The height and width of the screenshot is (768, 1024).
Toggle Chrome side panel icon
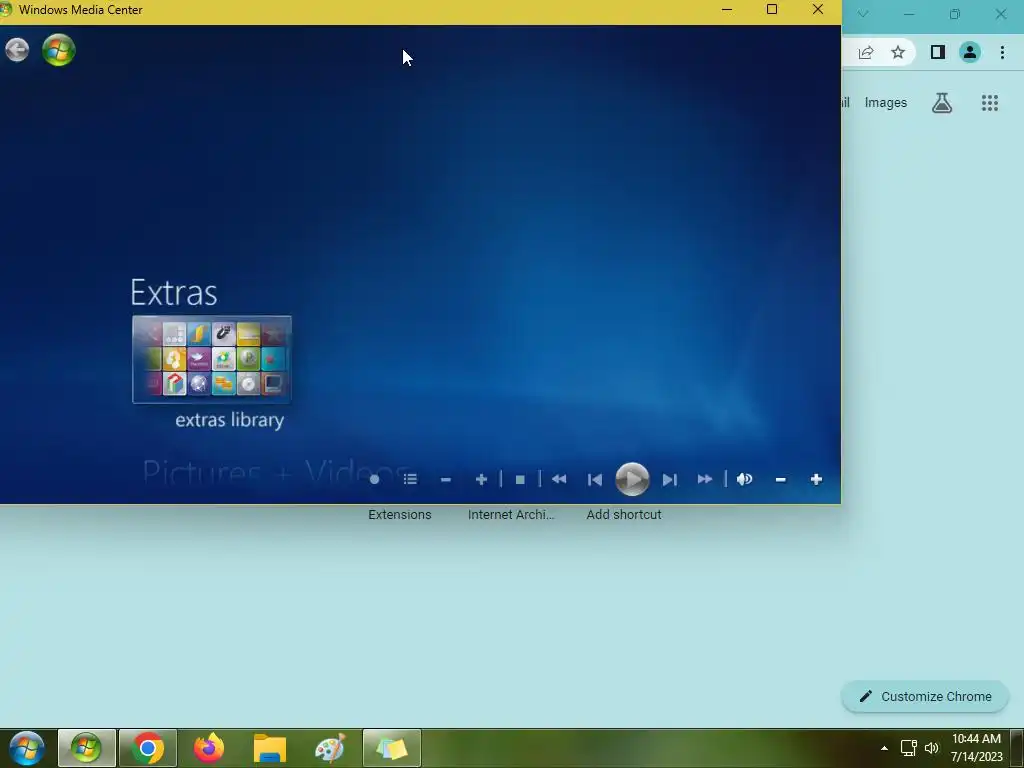(x=938, y=52)
